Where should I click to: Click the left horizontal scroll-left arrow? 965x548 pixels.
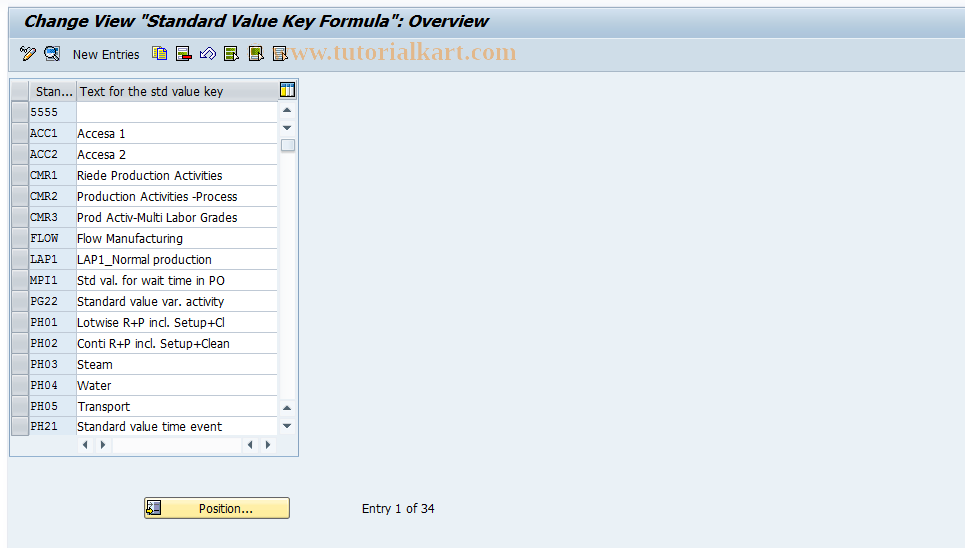86,445
